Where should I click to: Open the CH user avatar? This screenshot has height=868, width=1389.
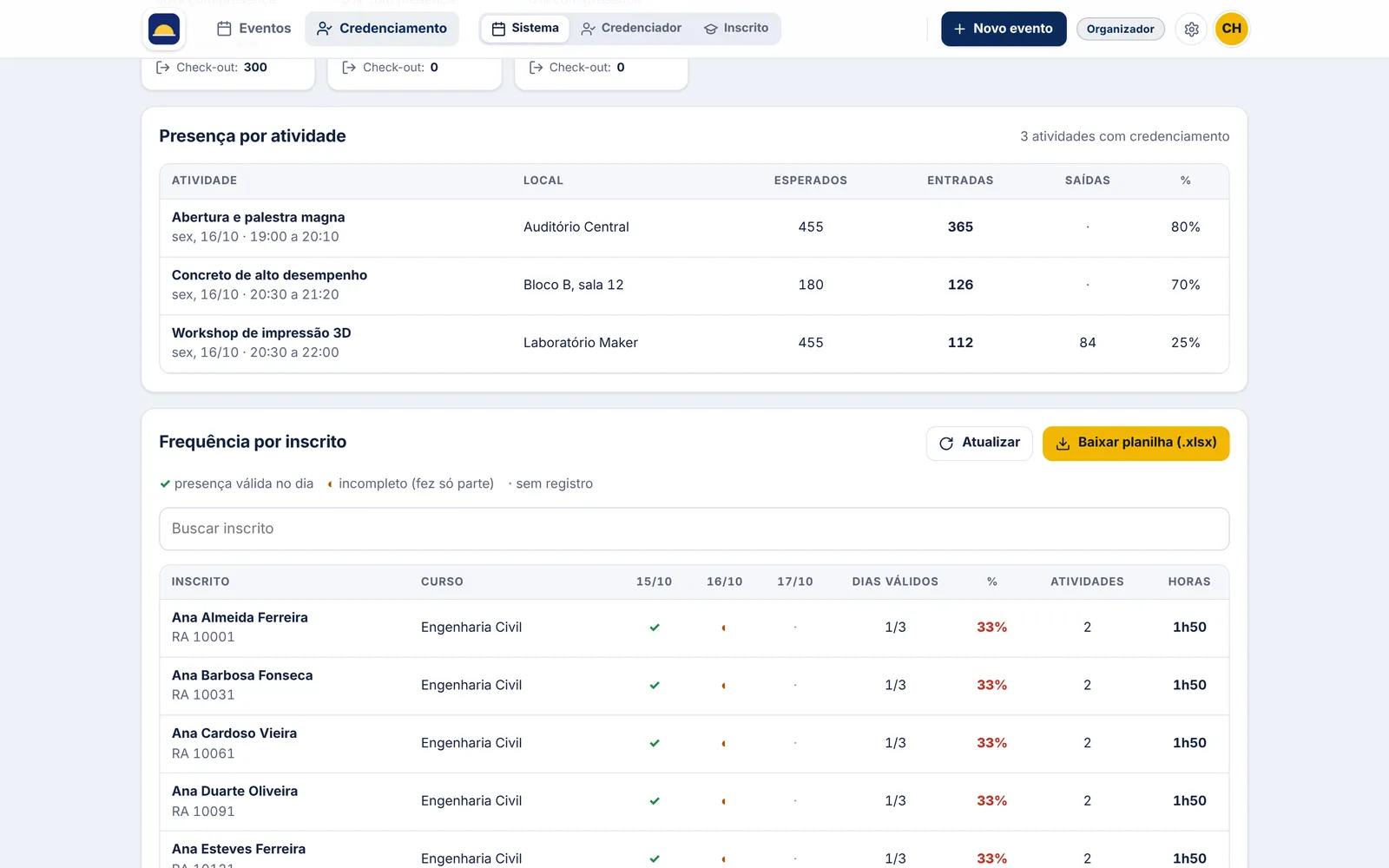tap(1231, 29)
